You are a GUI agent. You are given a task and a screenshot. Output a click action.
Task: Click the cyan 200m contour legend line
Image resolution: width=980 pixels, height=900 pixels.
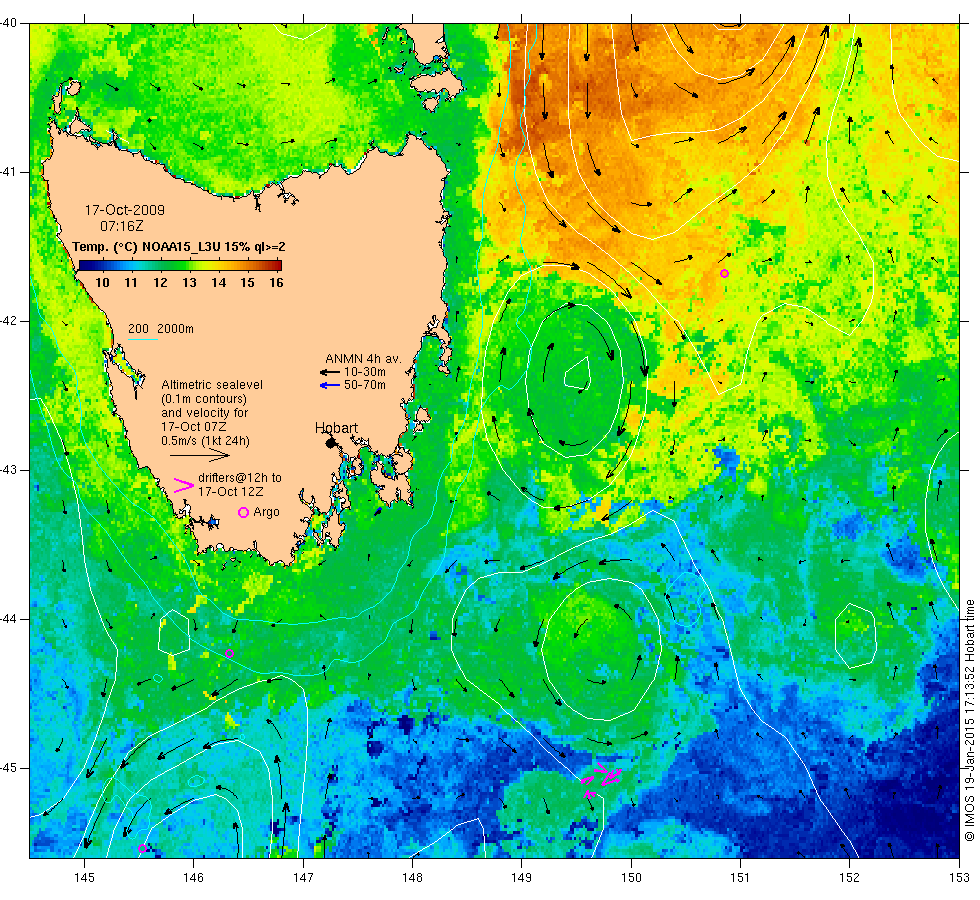click(x=142, y=339)
